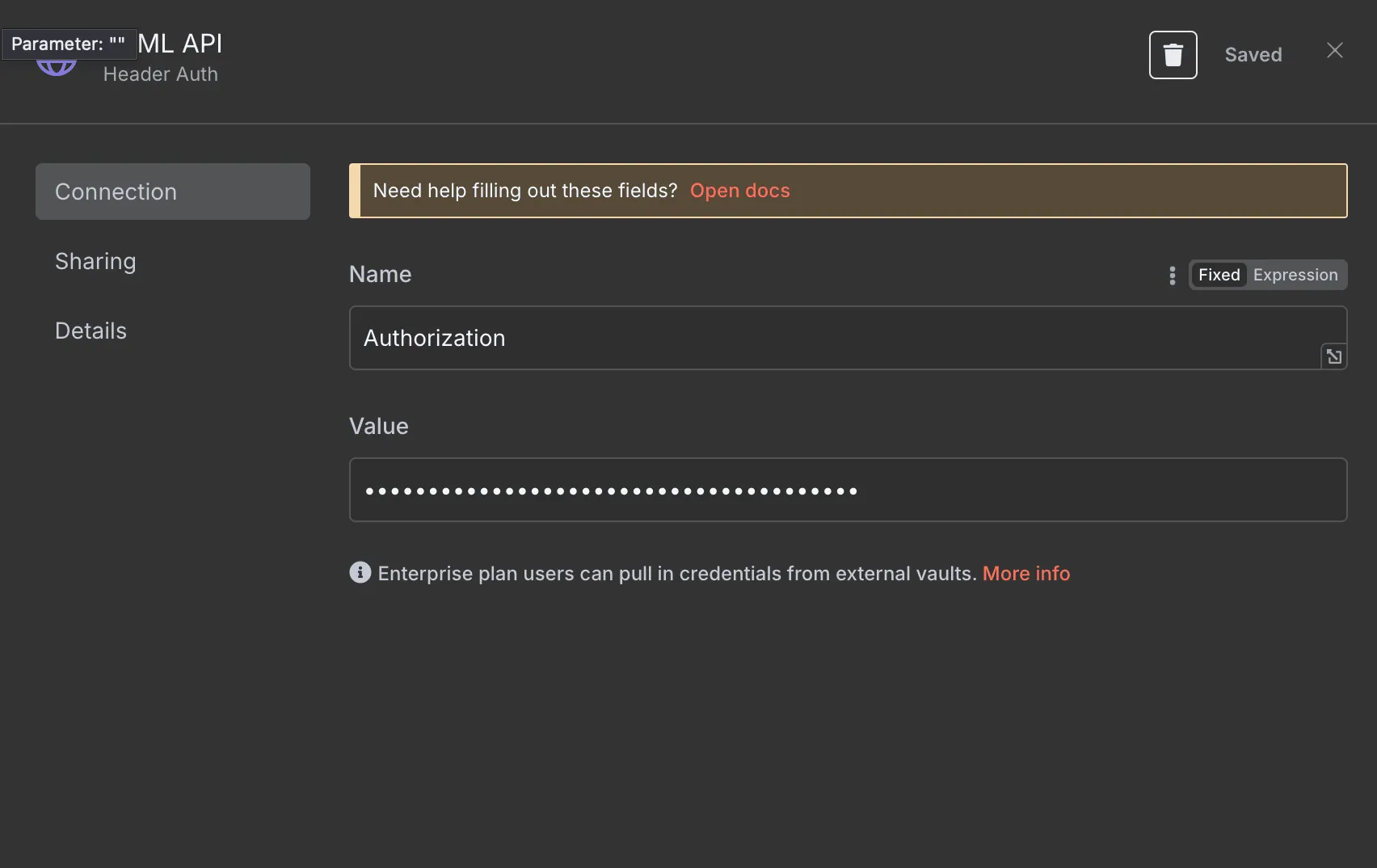1377x868 pixels.
Task: Open the Sharing tab
Action: [x=95, y=261]
